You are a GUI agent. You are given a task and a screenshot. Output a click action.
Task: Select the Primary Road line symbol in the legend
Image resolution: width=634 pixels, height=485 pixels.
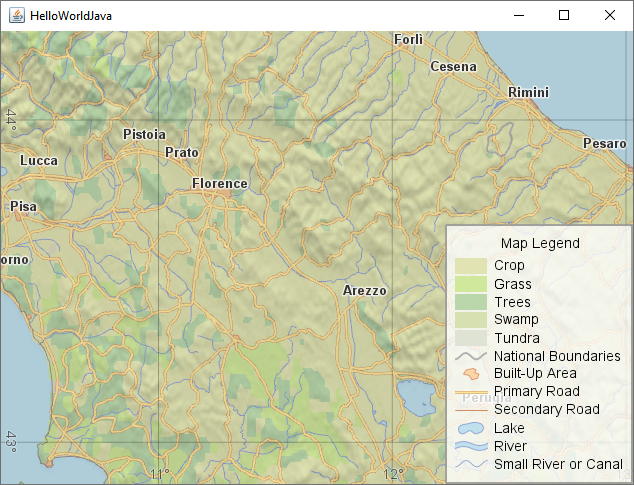(470, 391)
